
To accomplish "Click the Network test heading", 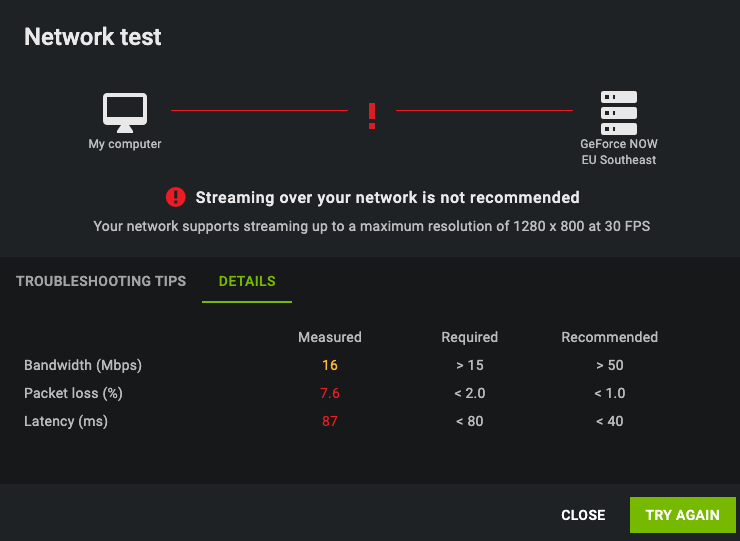I will pyautogui.click(x=92, y=37).
